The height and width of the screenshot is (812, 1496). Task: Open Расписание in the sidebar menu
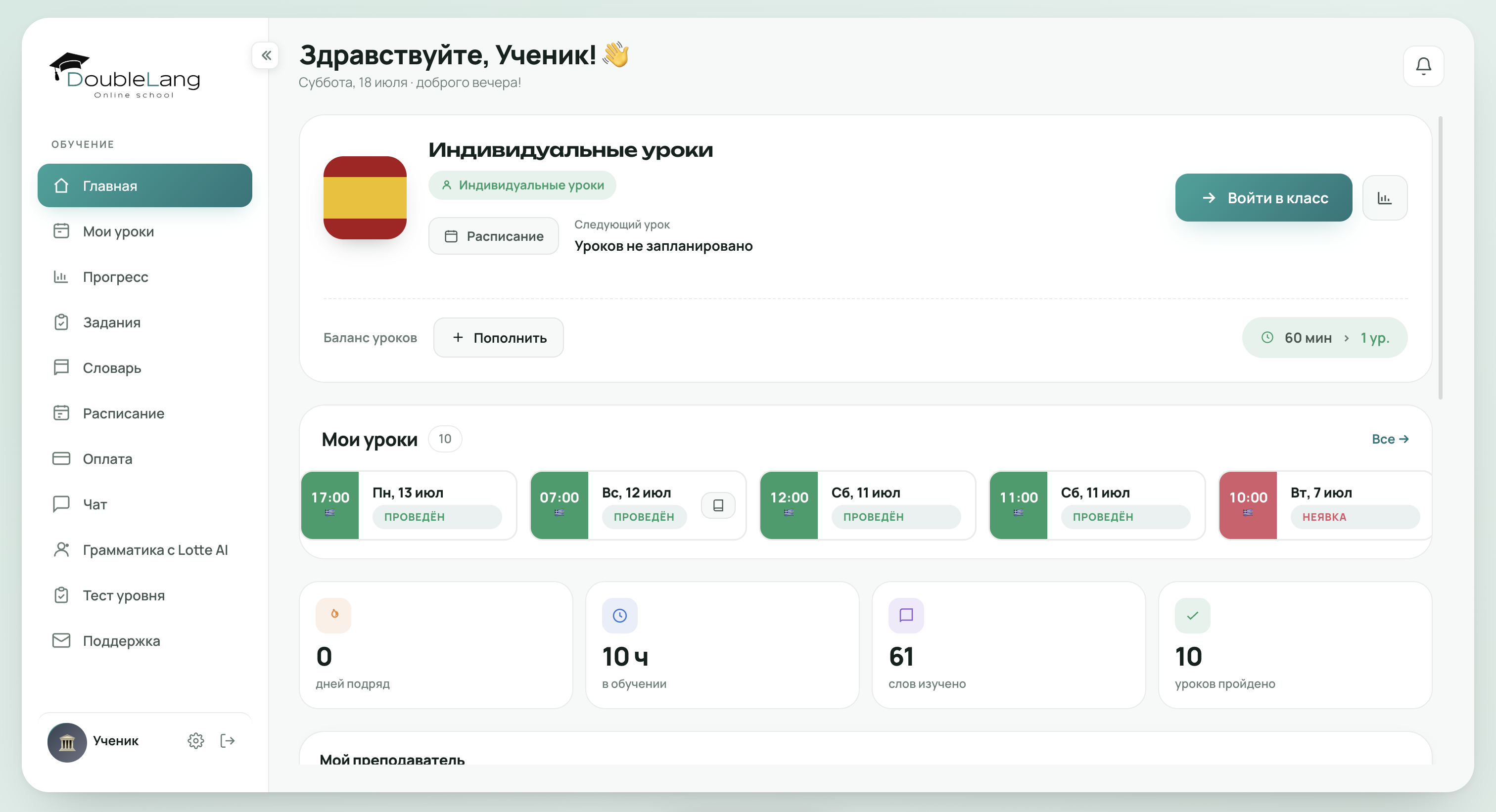(x=144, y=413)
